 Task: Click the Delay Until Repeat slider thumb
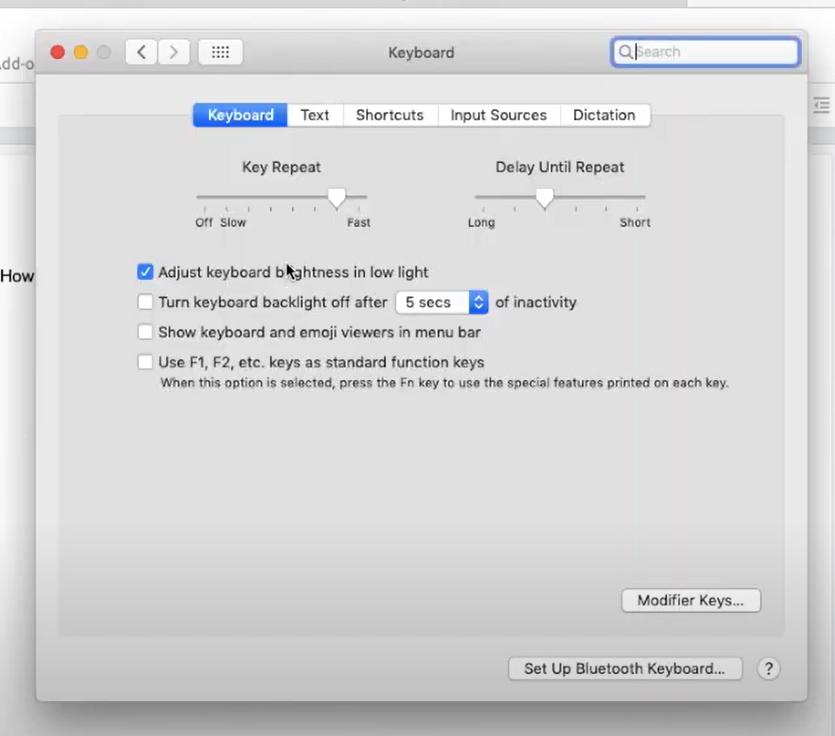point(544,198)
